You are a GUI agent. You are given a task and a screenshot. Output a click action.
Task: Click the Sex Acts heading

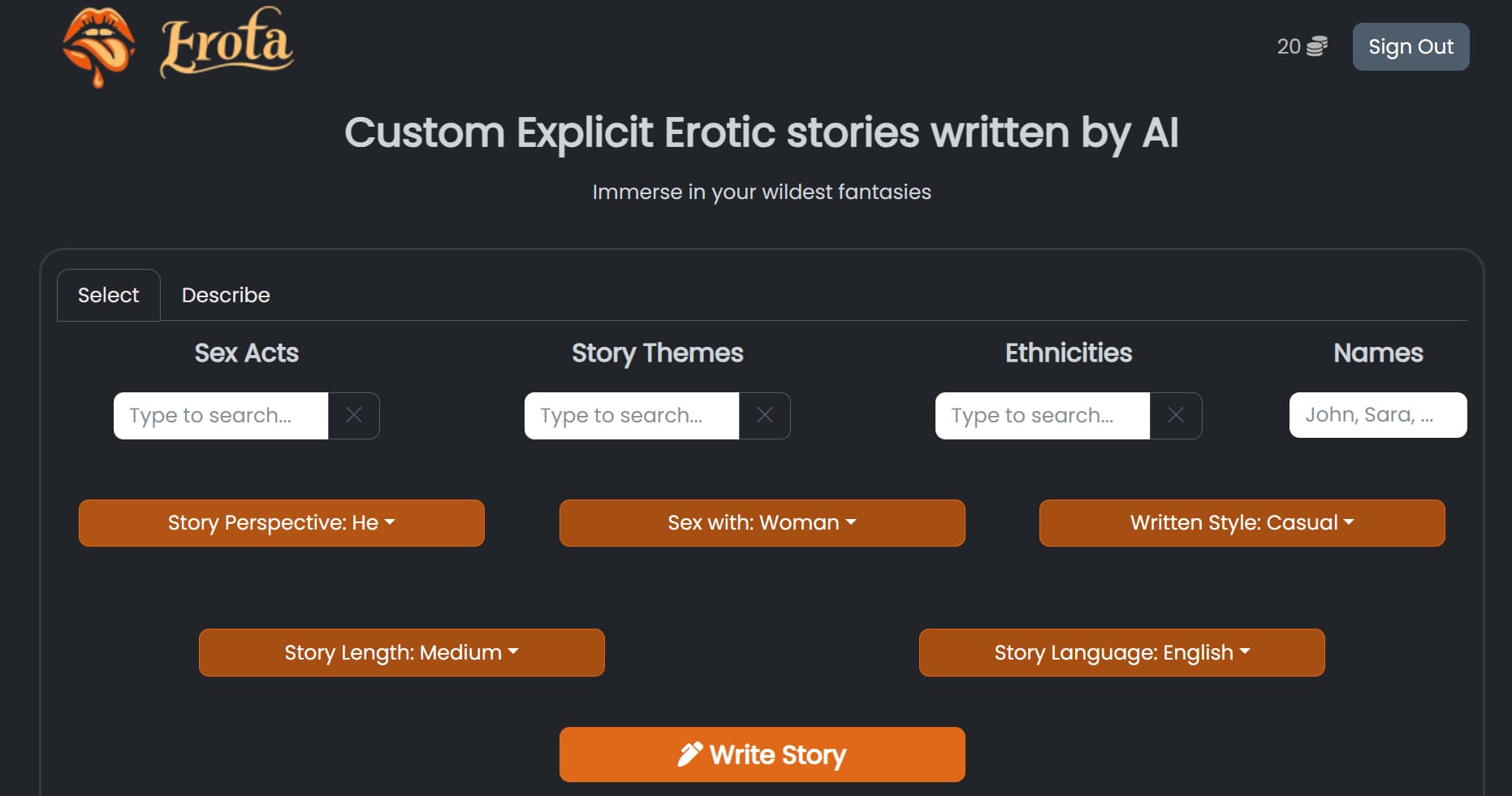point(247,353)
